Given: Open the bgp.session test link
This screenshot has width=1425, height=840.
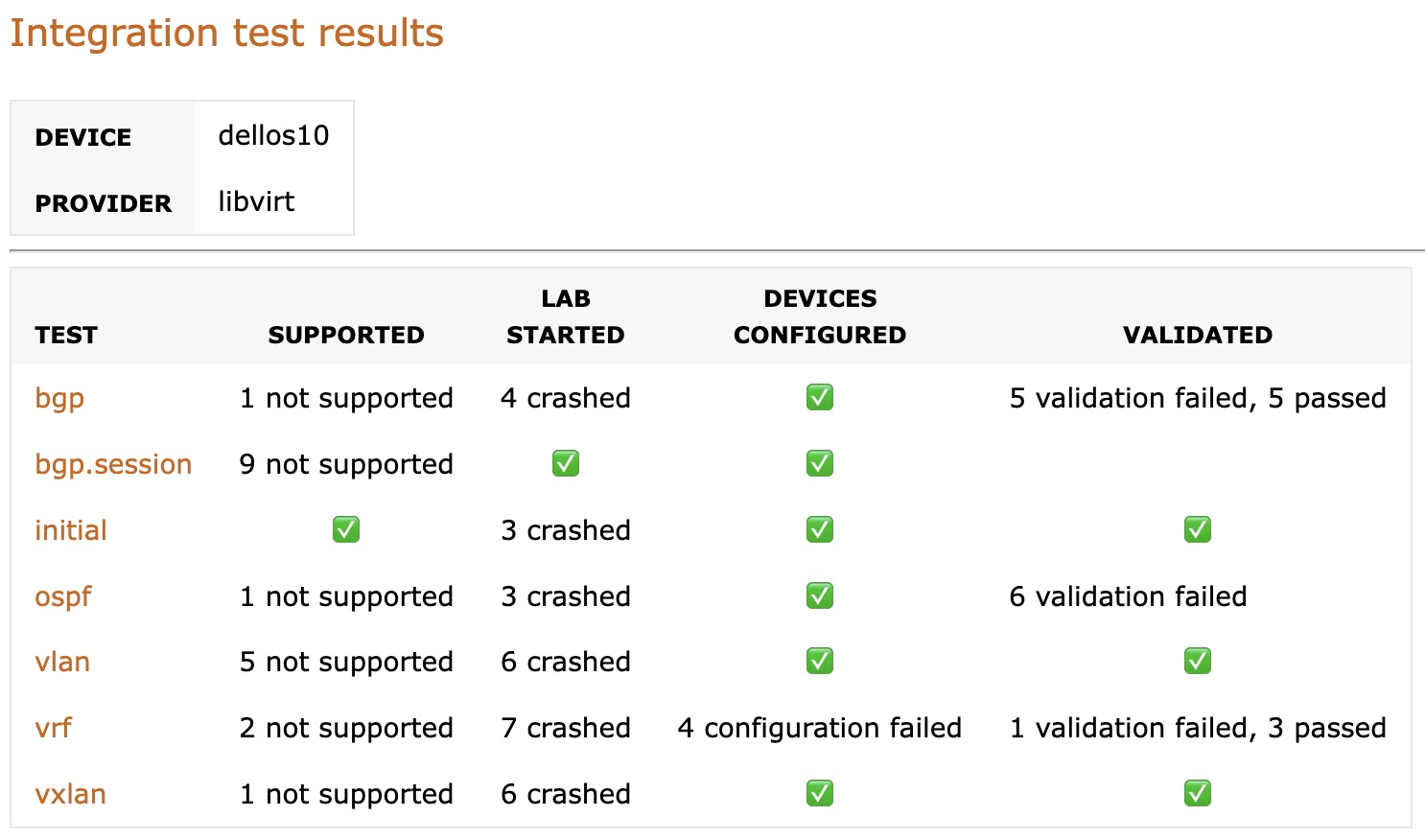Looking at the screenshot, I should point(113,464).
